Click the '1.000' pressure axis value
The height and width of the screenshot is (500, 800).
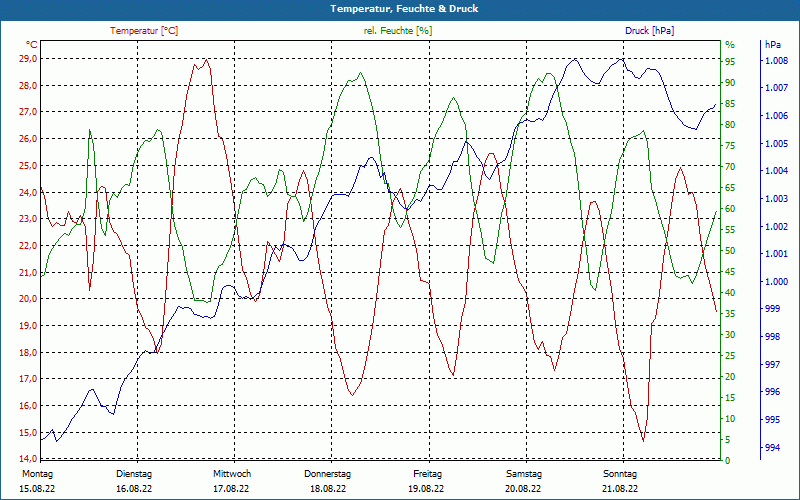(x=776, y=282)
